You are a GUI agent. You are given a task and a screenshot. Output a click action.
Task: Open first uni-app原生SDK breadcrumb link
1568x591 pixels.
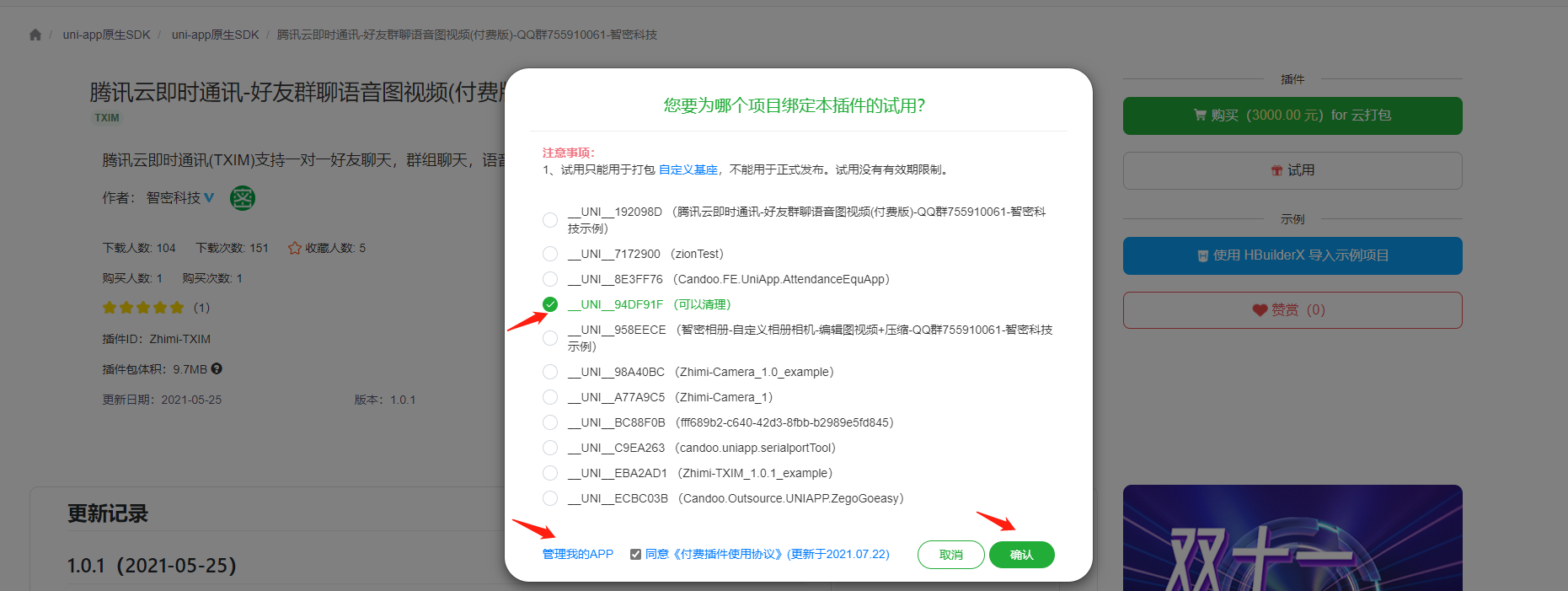(106, 35)
